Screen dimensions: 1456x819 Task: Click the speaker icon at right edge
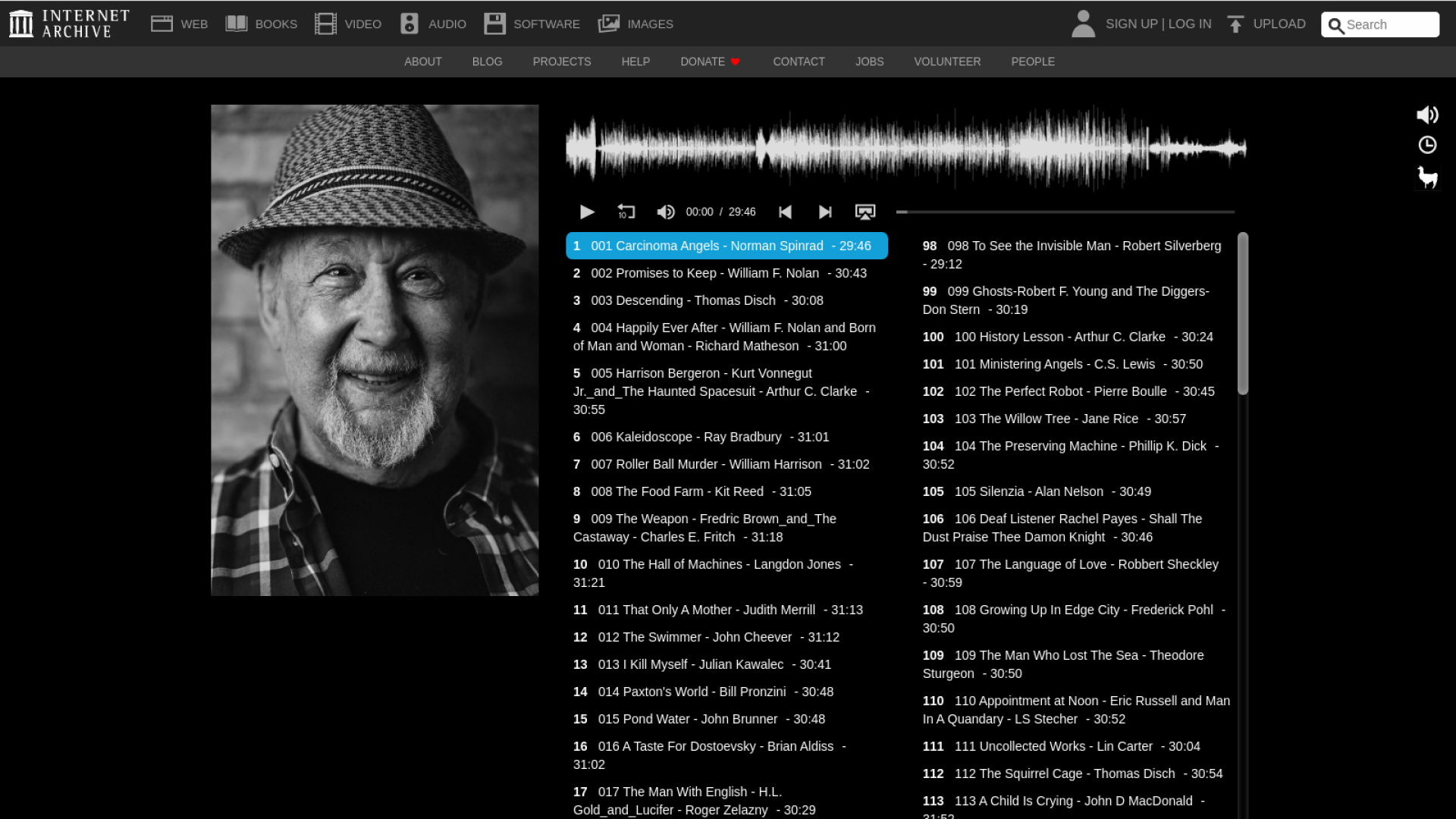pos(1427,115)
